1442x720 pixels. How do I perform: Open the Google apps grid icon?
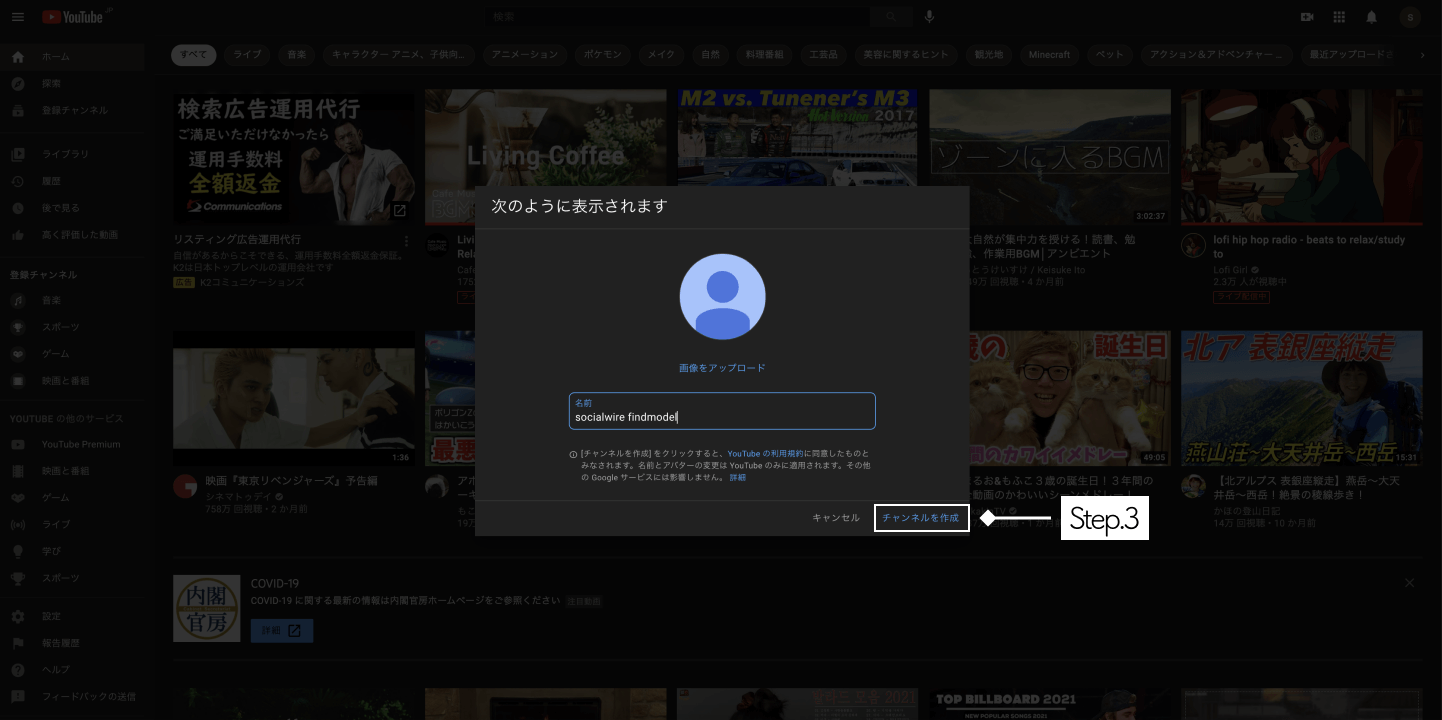pyautogui.click(x=1339, y=16)
